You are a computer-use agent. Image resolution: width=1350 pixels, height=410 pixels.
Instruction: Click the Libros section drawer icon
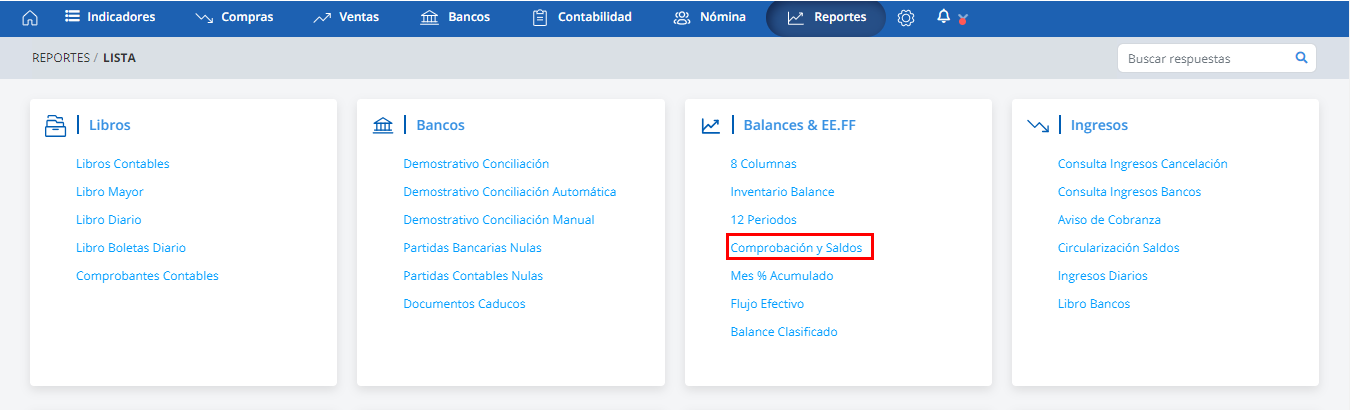click(55, 126)
